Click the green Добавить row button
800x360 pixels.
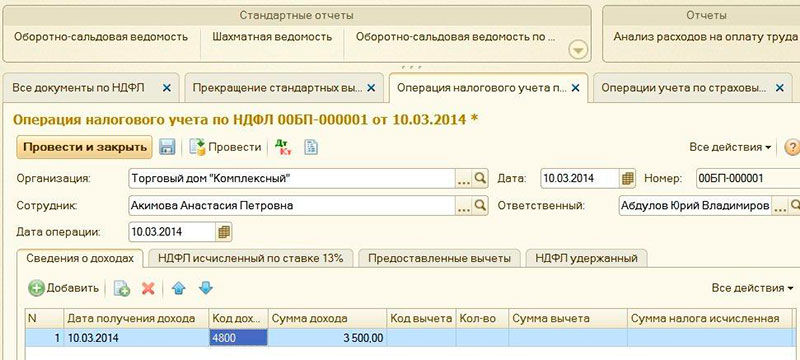tap(64, 289)
